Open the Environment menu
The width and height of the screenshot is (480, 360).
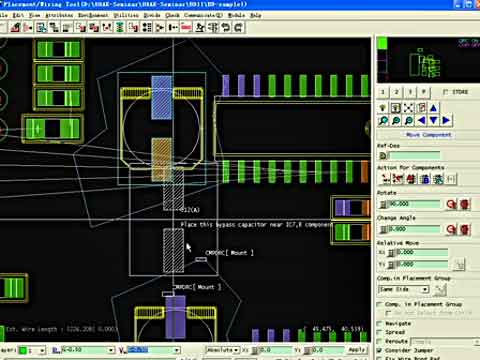[93, 15]
